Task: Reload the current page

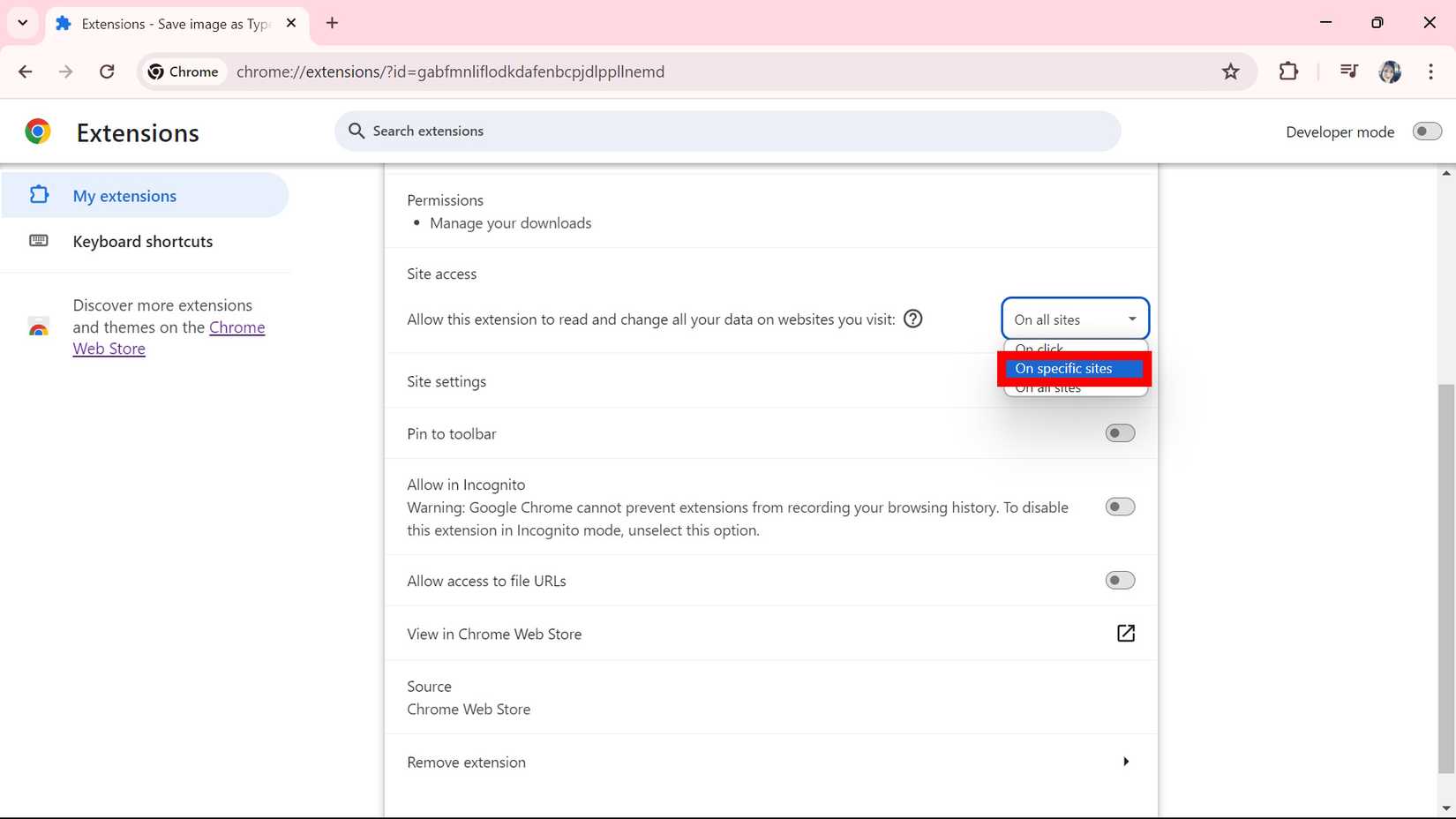Action: (x=107, y=71)
